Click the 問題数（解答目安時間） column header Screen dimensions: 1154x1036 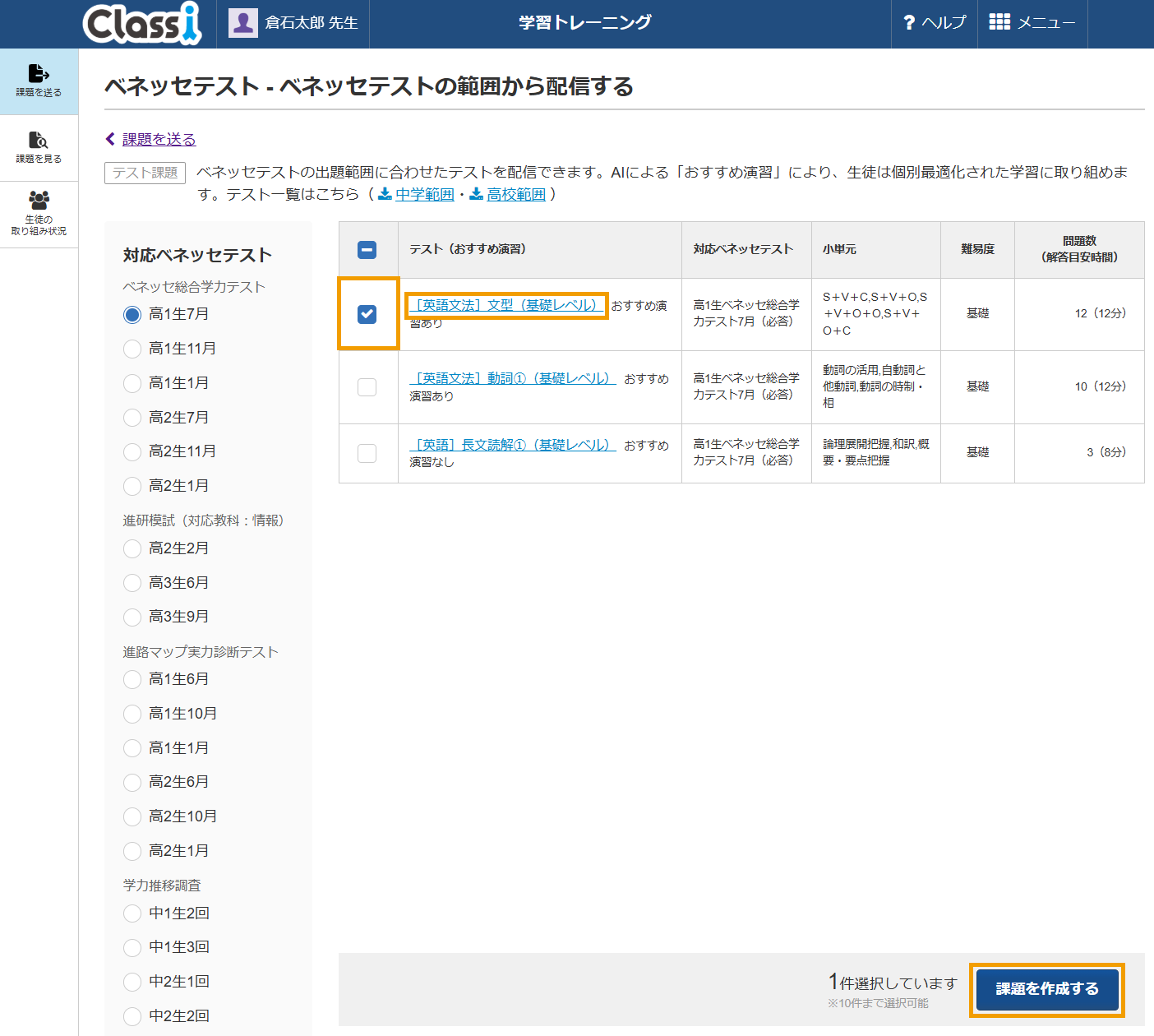[1079, 249]
